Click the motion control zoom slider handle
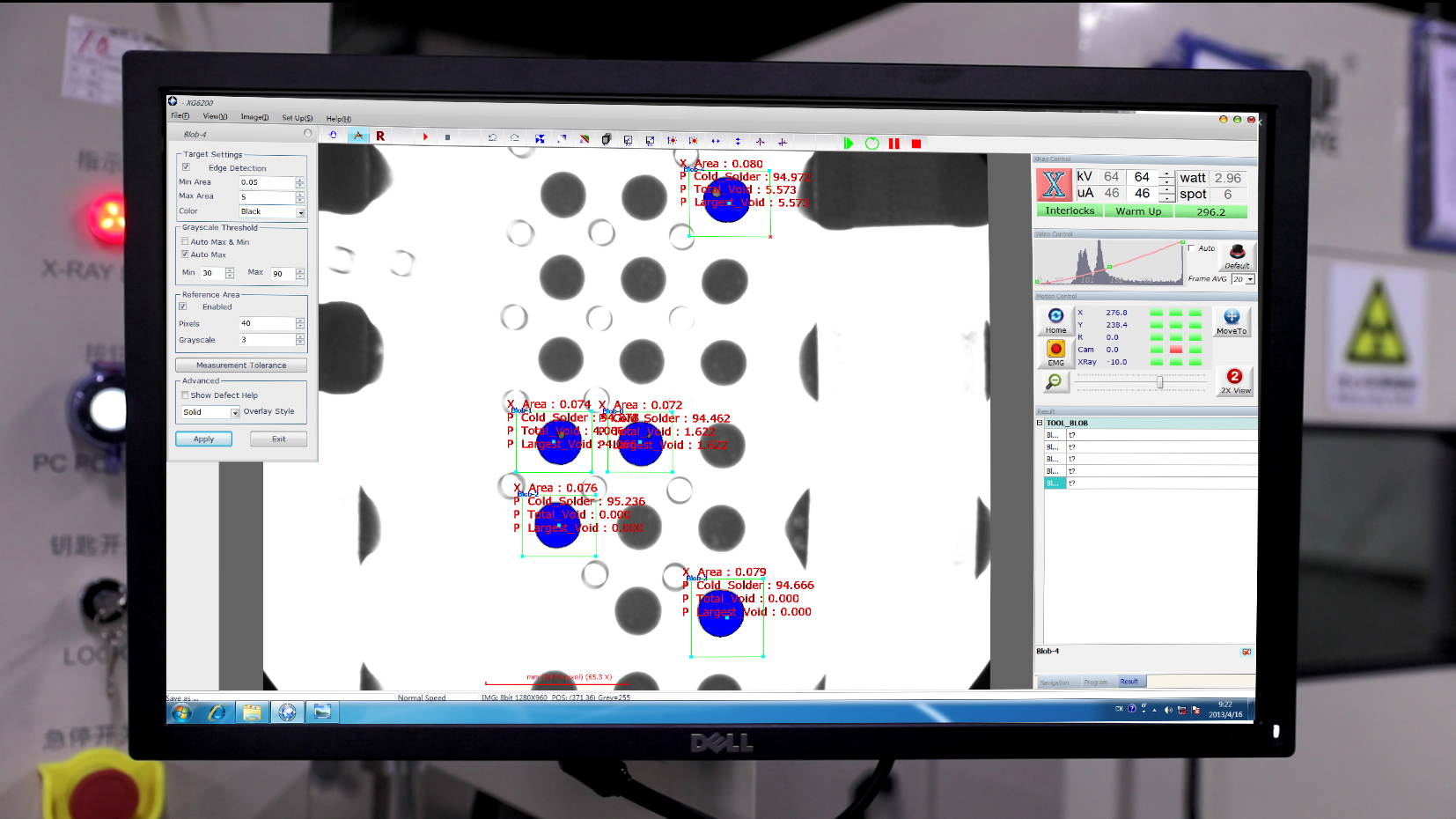 click(x=1159, y=382)
